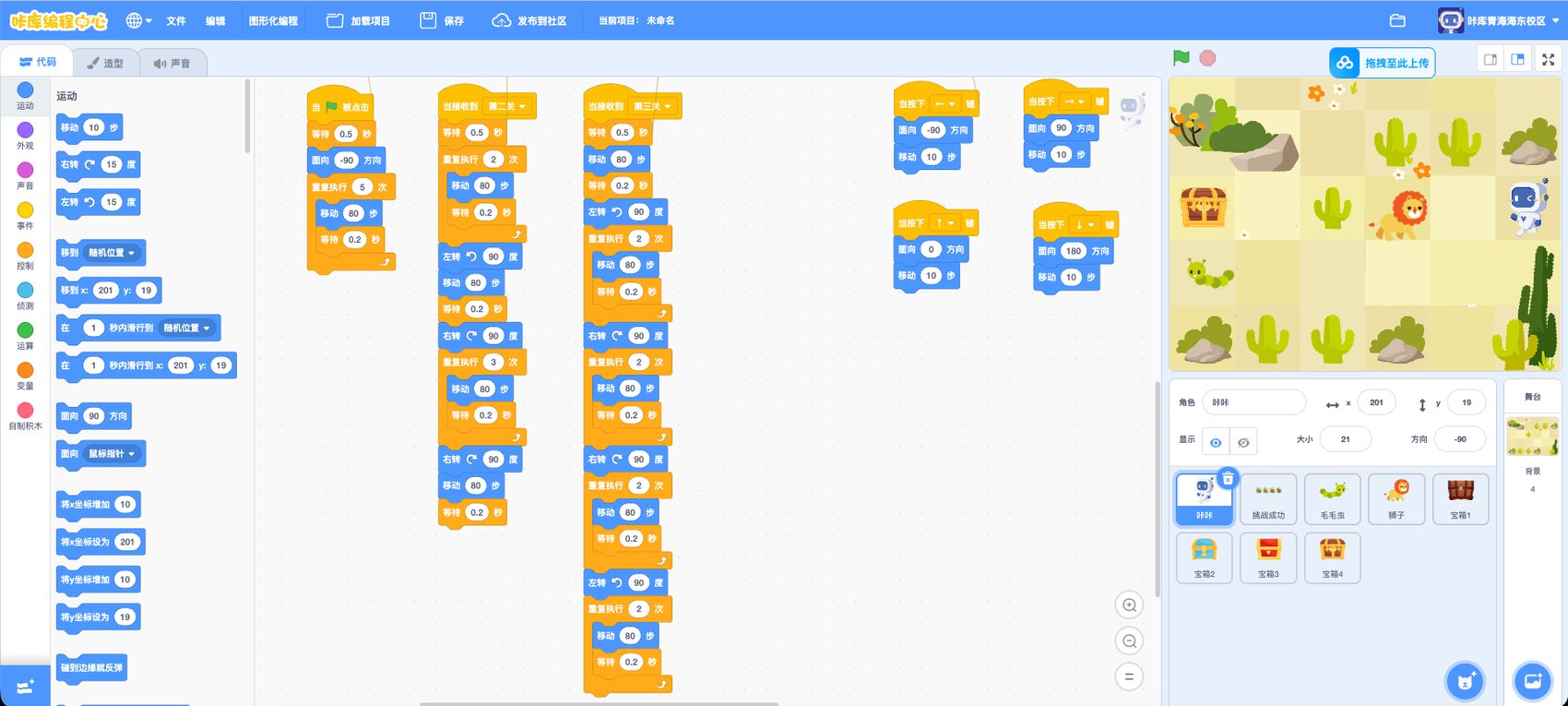The height and width of the screenshot is (706, 1568).
Task: Switch to small stage layout
Action: (x=1491, y=59)
